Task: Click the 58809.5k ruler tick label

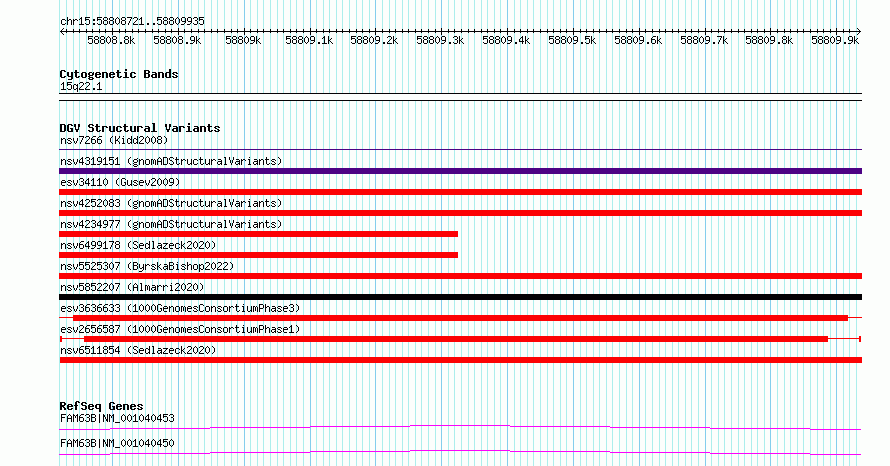Action: click(572, 40)
